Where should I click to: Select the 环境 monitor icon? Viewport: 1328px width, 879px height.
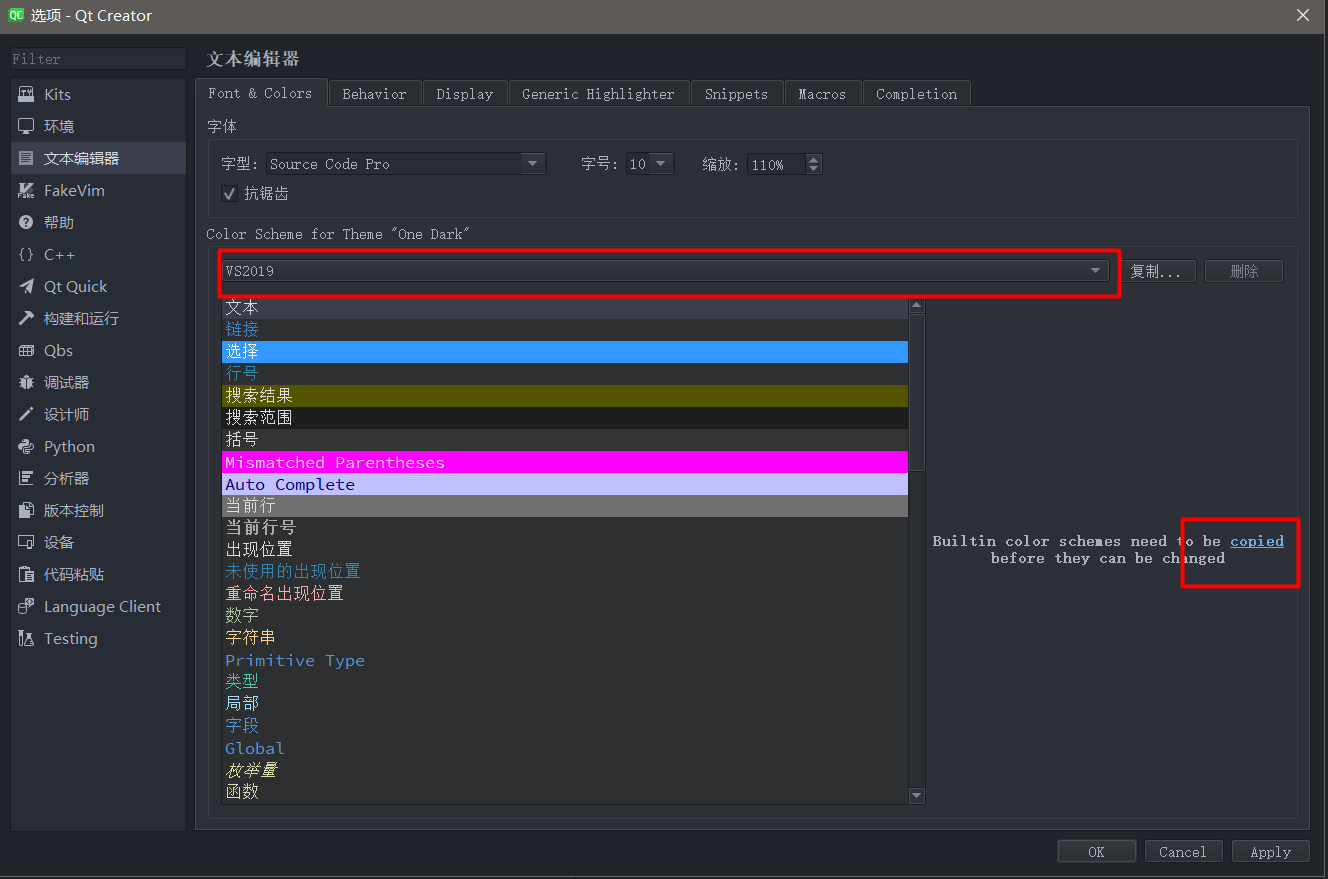[x=26, y=126]
